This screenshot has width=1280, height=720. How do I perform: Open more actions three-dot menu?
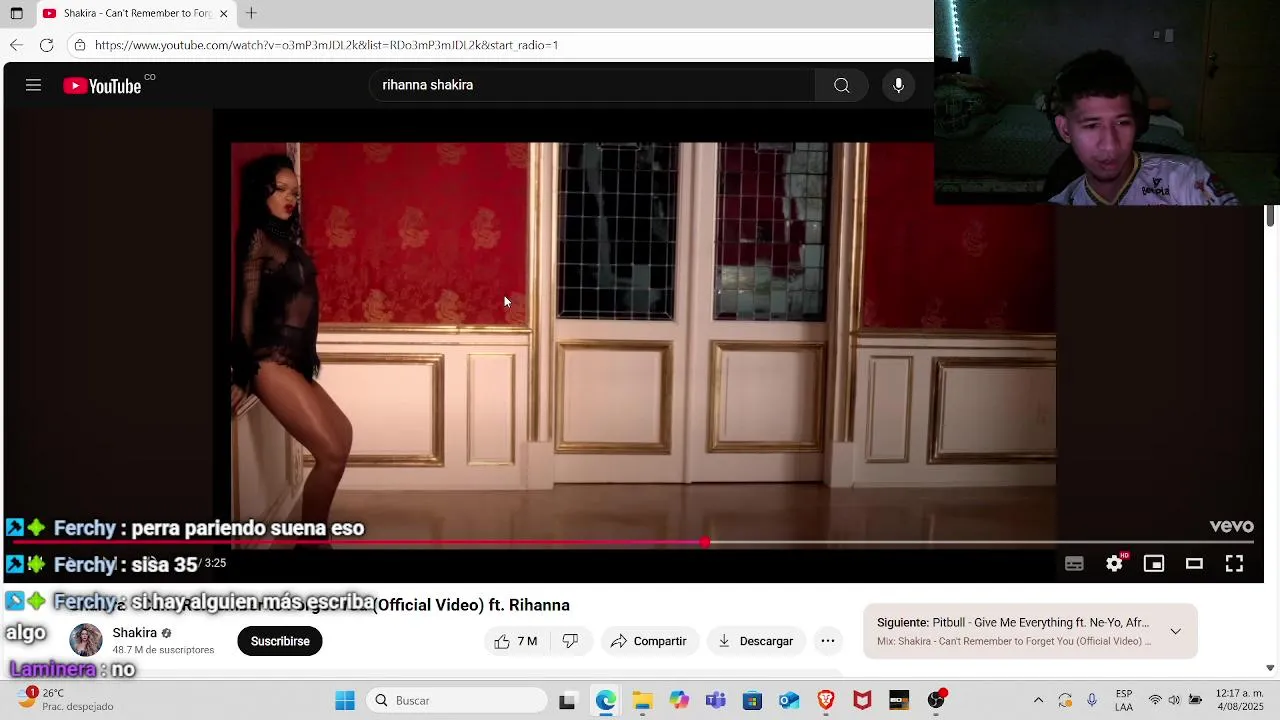coord(828,641)
